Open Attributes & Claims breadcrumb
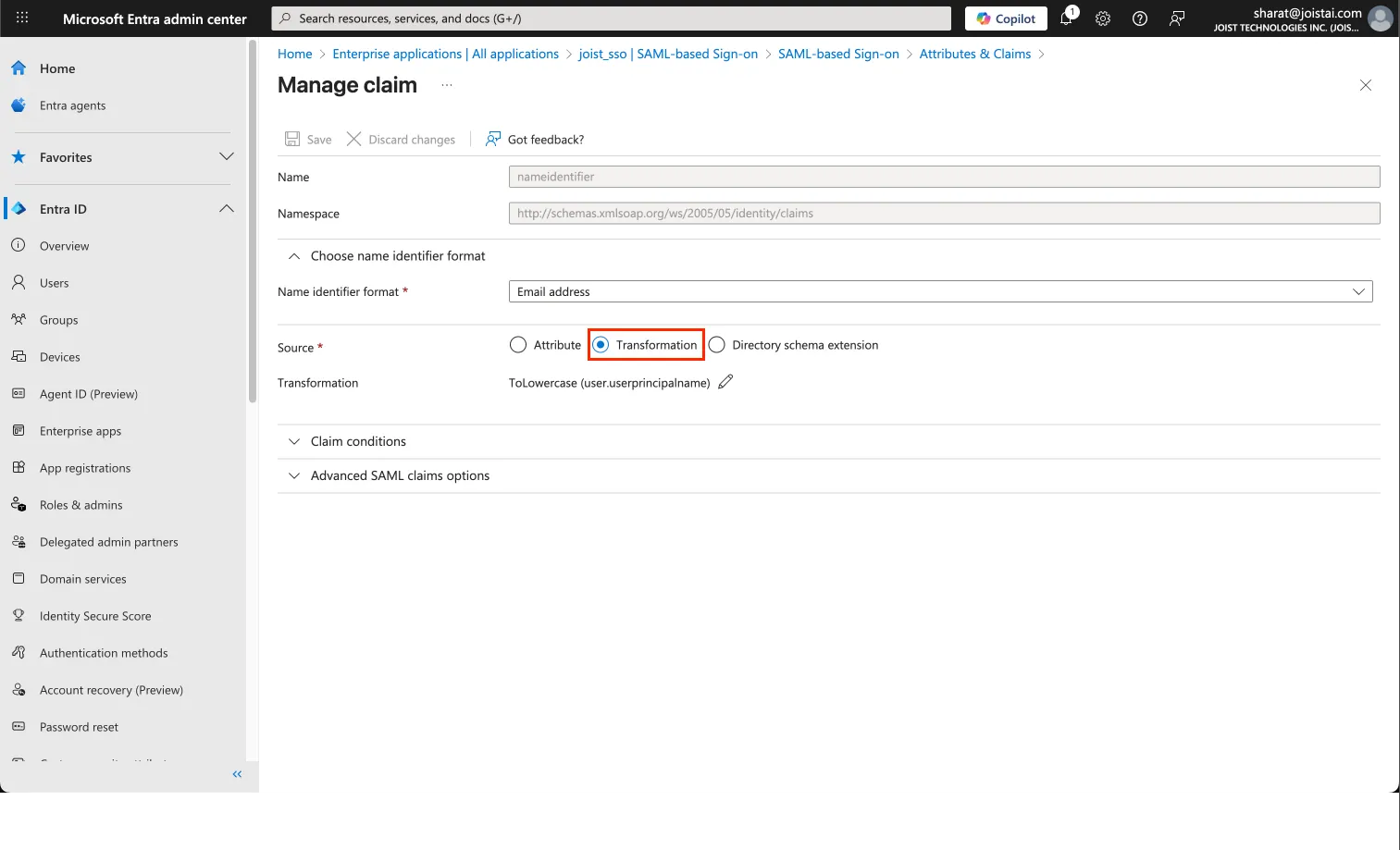 (x=975, y=54)
